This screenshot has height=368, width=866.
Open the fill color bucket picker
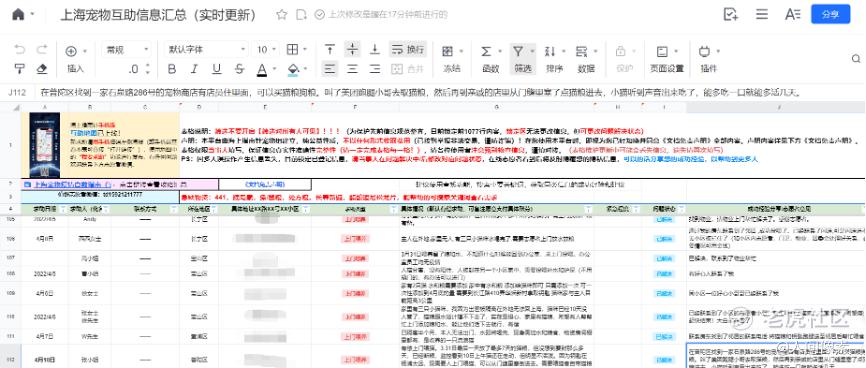297,69
